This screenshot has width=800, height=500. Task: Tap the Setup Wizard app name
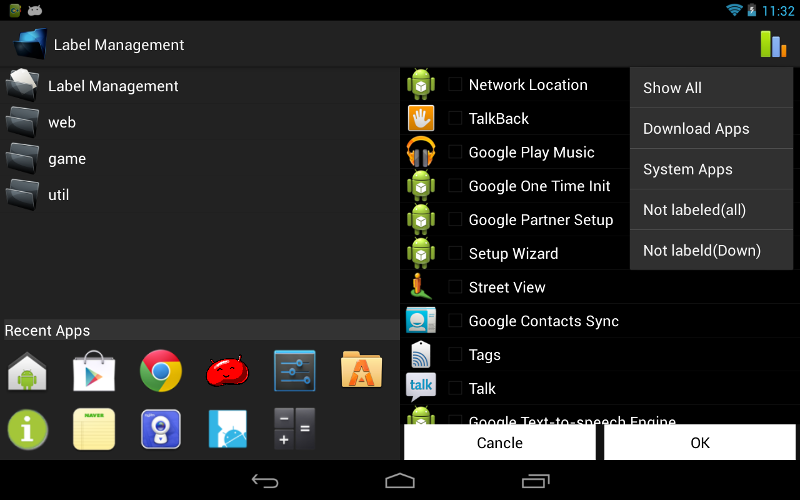(x=513, y=254)
